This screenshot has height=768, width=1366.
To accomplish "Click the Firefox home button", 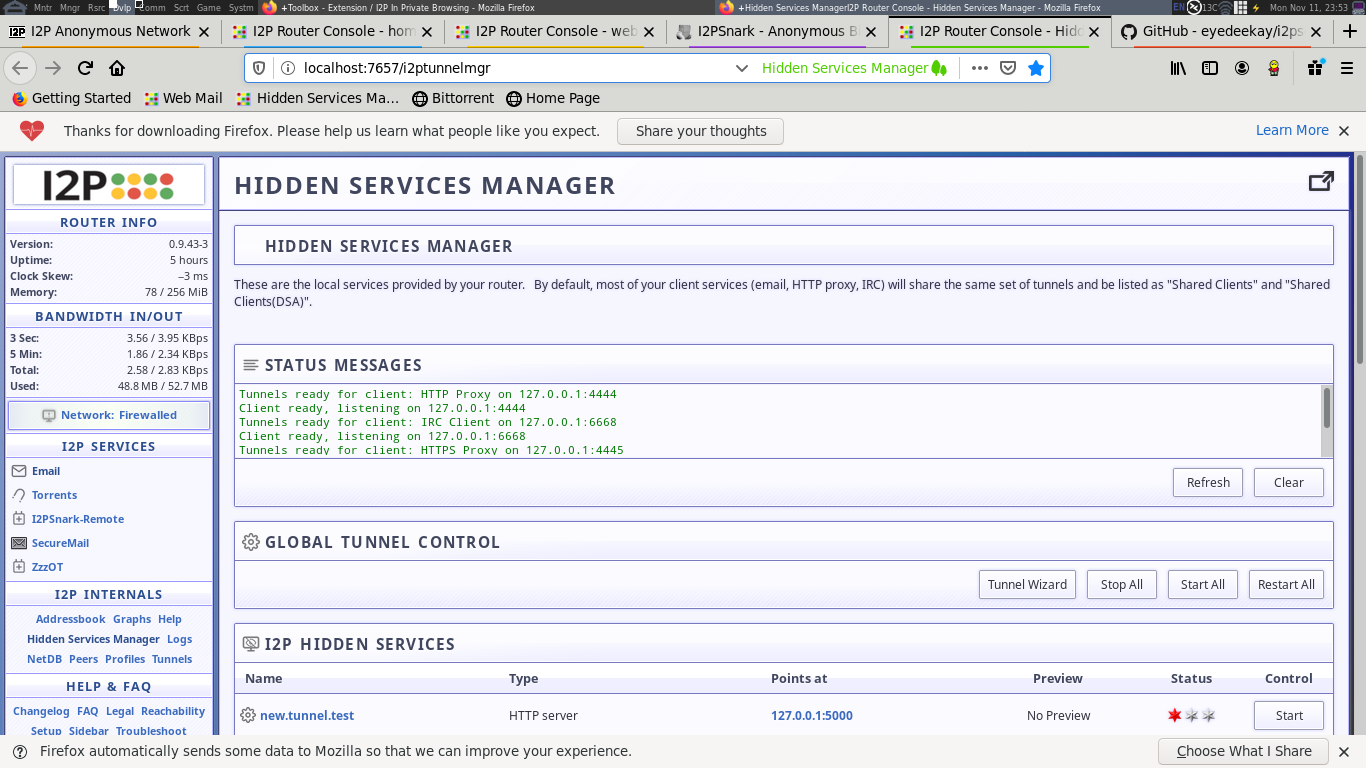I will (x=117, y=68).
